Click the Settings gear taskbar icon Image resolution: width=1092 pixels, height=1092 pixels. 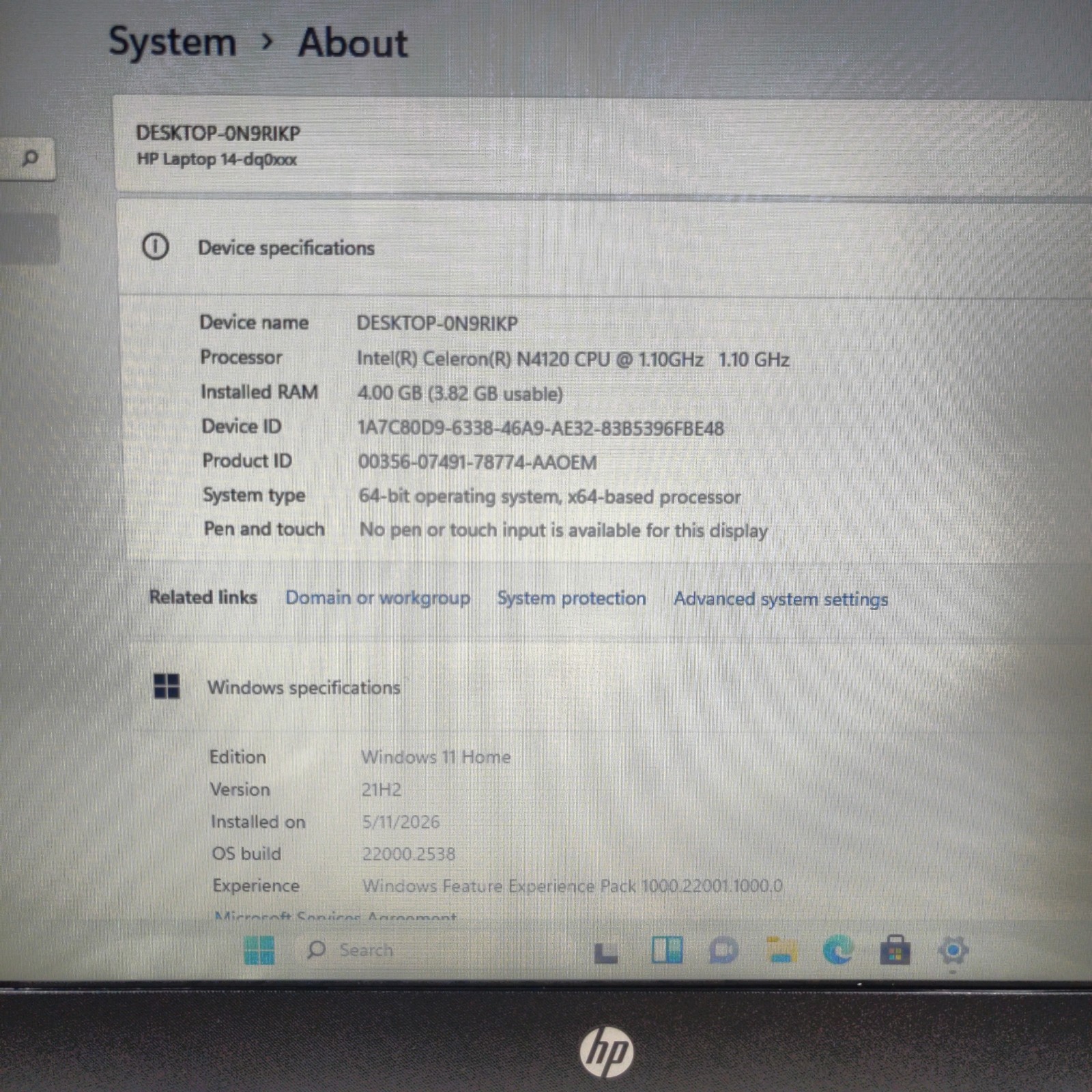pyautogui.click(x=953, y=949)
